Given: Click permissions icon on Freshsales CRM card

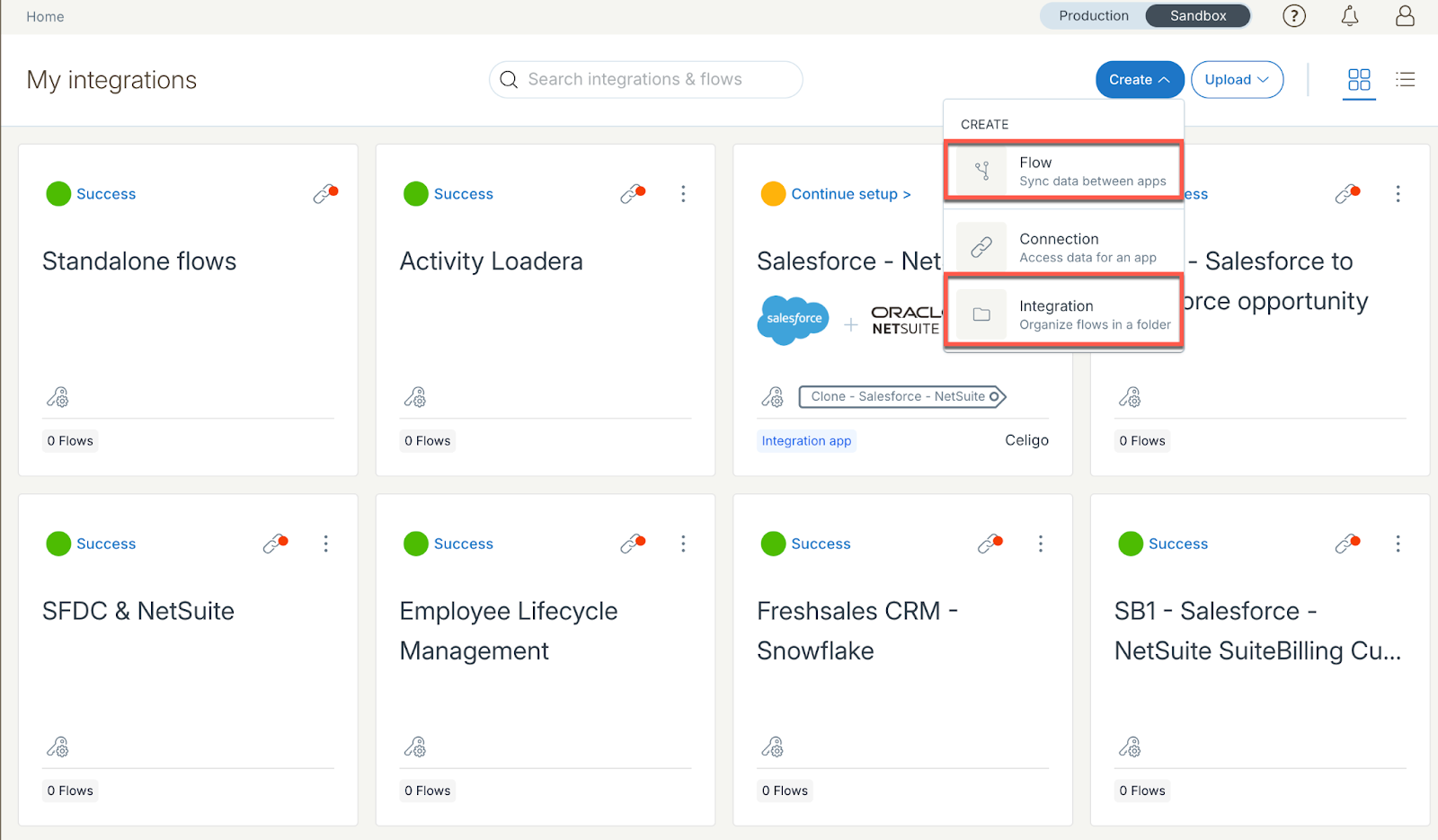Looking at the screenshot, I should tap(773, 747).
